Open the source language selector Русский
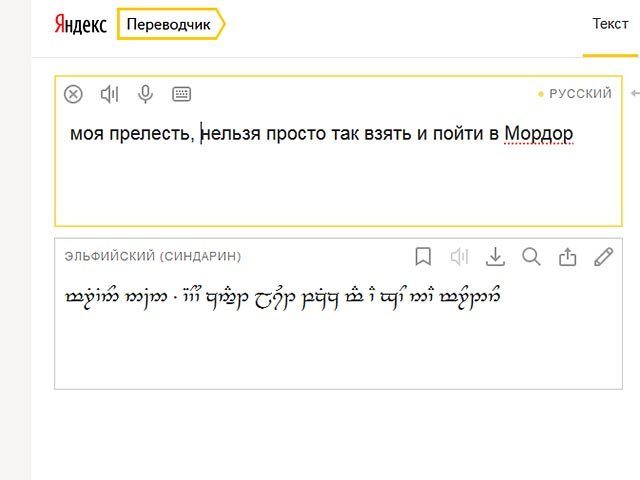Screen dimensions: 640x480 579,94
